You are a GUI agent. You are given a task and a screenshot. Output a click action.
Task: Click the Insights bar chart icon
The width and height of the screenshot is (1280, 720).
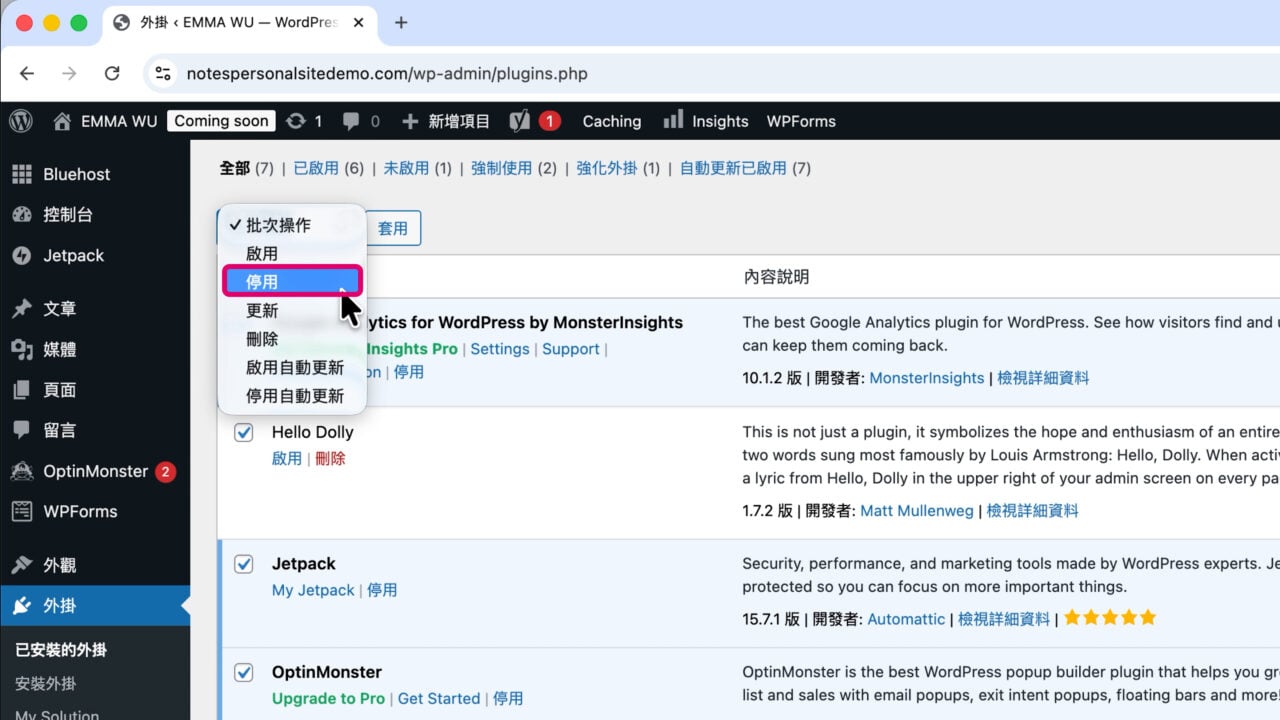[x=673, y=120]
